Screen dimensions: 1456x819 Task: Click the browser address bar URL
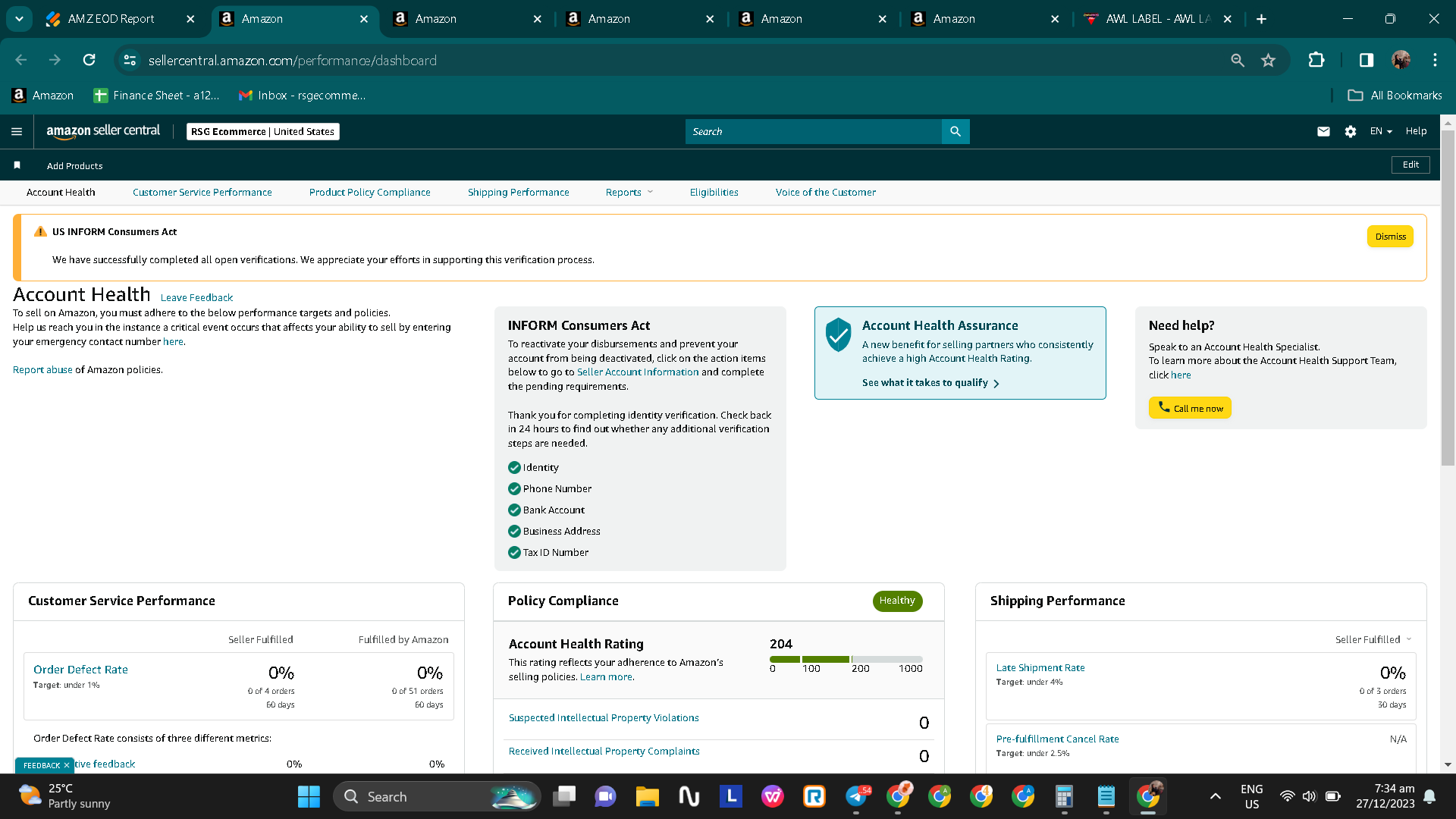point(293,61)
